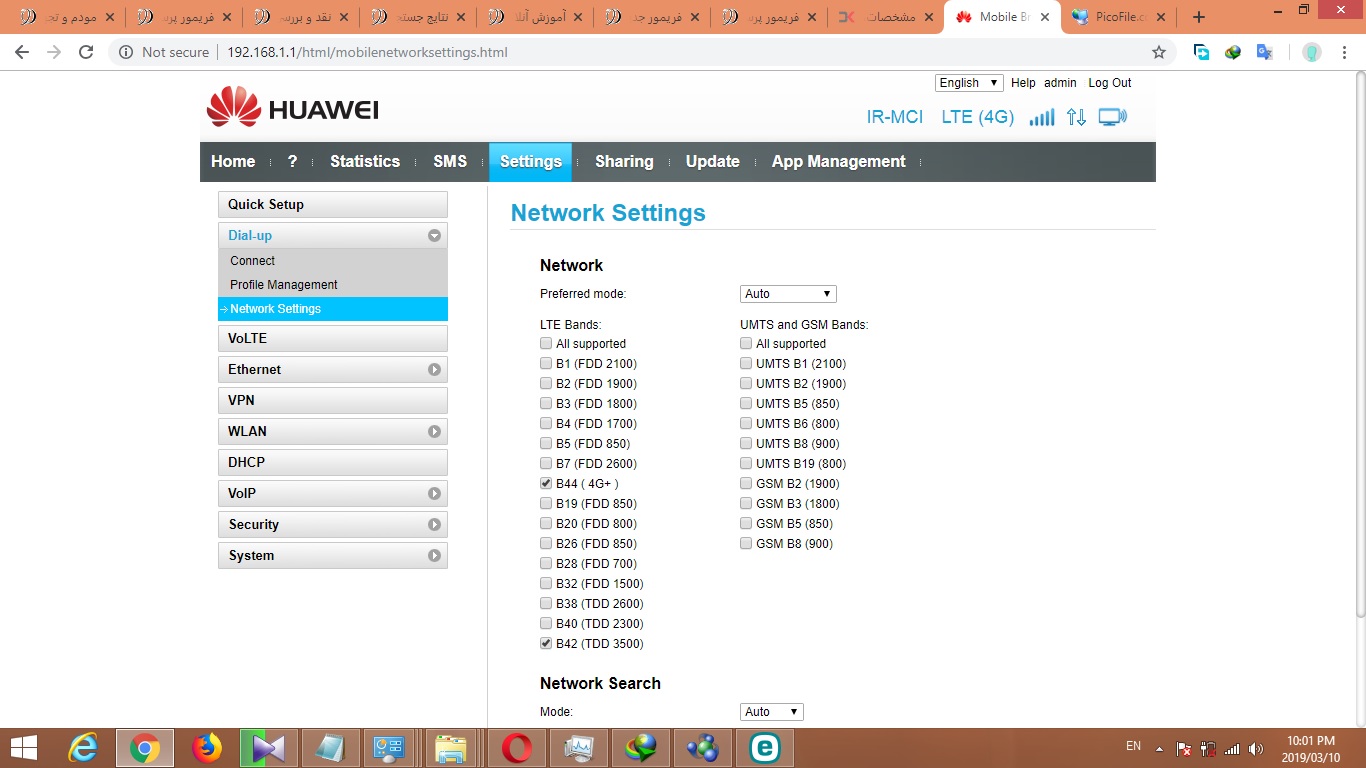
Task: Click the browser address bar URL
Action: click(367, 52)
